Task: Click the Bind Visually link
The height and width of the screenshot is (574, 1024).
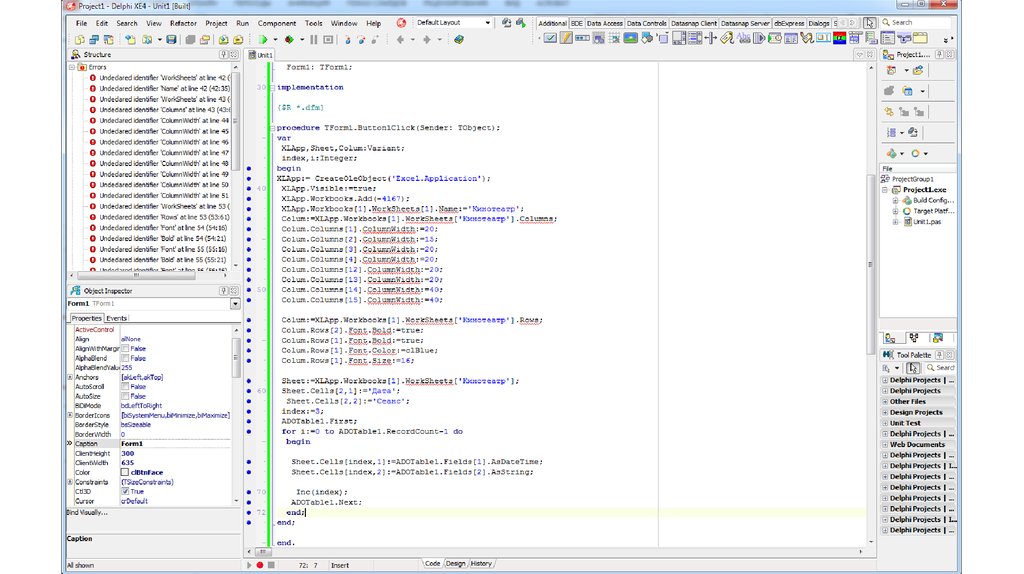Action: pyautogui.click(x=87, y=512)
